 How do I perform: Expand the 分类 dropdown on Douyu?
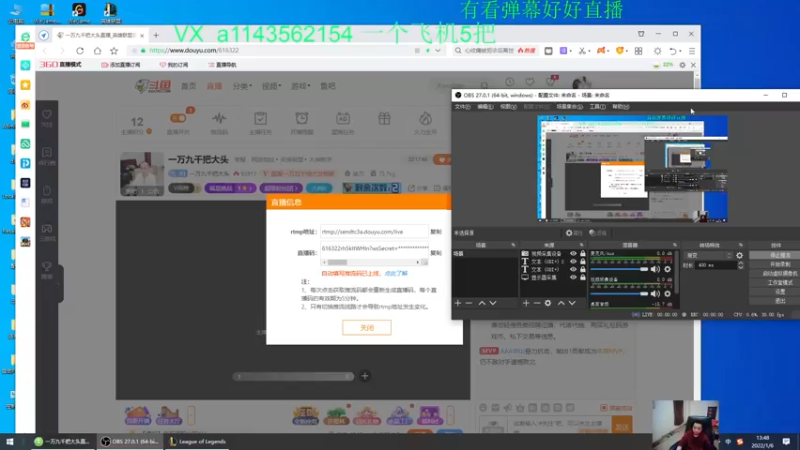[x=242, y=86]
